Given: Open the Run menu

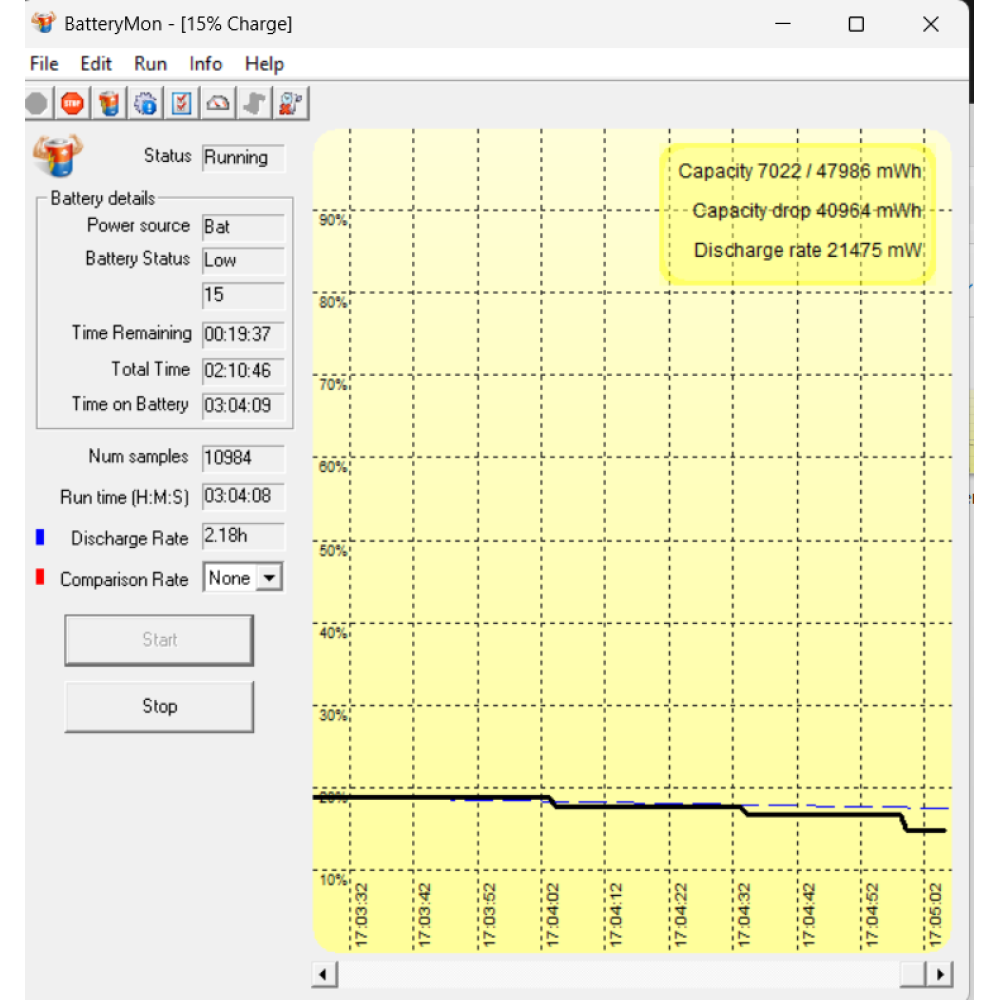Looking at the screenshot, I should 150,64.
